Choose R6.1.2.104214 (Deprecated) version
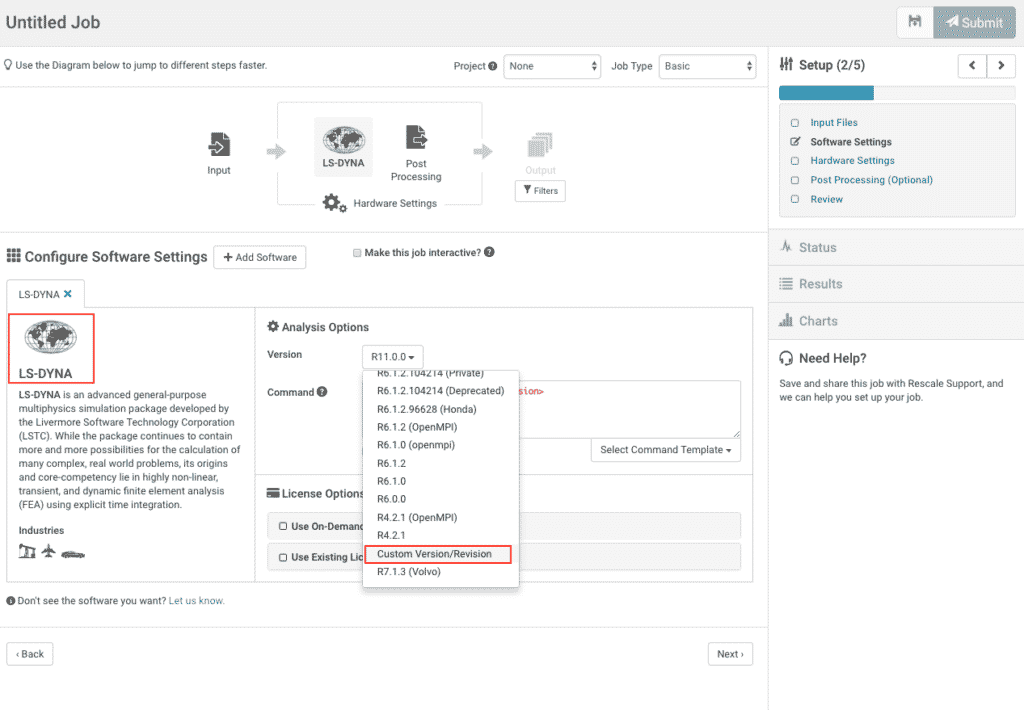Screen dimensions: 1024x710 click(x=440, y=391)
